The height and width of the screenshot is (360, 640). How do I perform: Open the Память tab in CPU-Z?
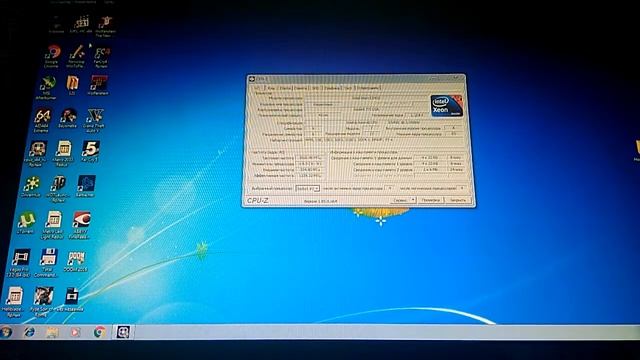[x=301, y=88]
